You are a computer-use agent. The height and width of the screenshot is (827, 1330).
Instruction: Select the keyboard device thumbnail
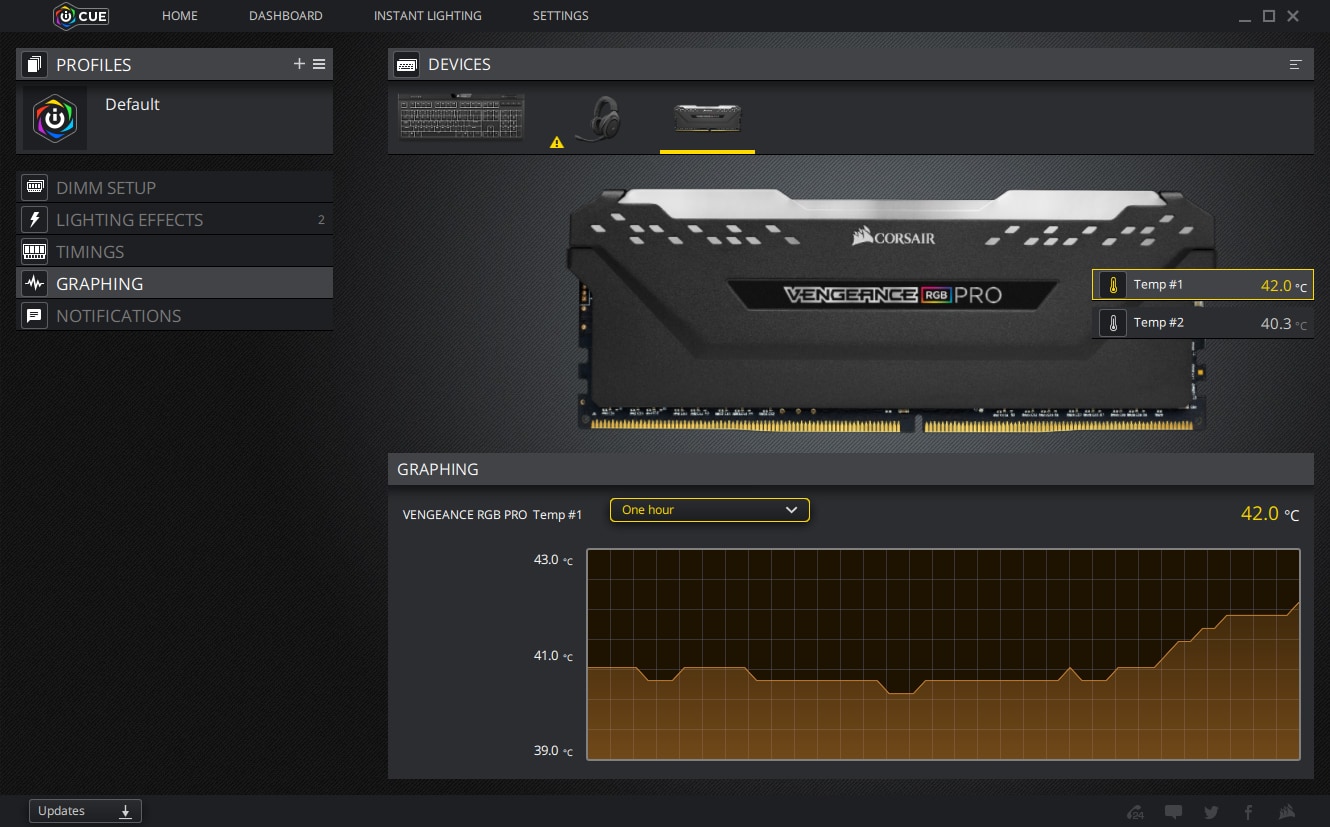tap(461, 118)
